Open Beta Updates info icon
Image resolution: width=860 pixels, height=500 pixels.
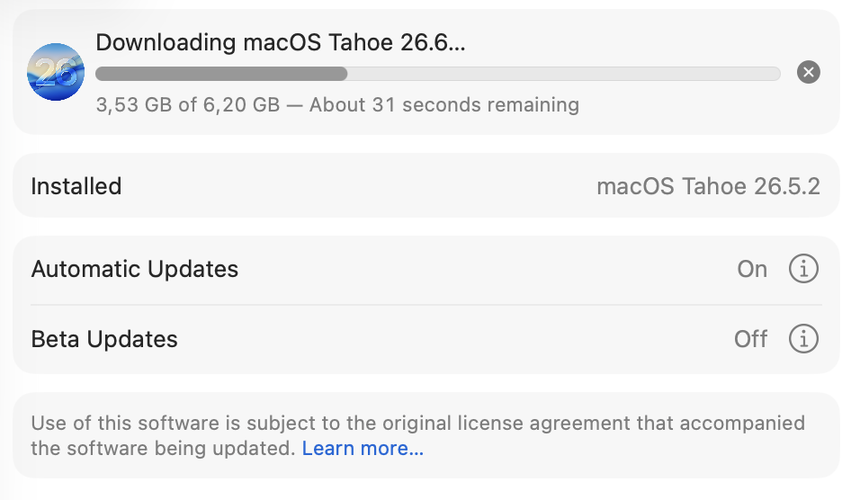click(804, 339)
